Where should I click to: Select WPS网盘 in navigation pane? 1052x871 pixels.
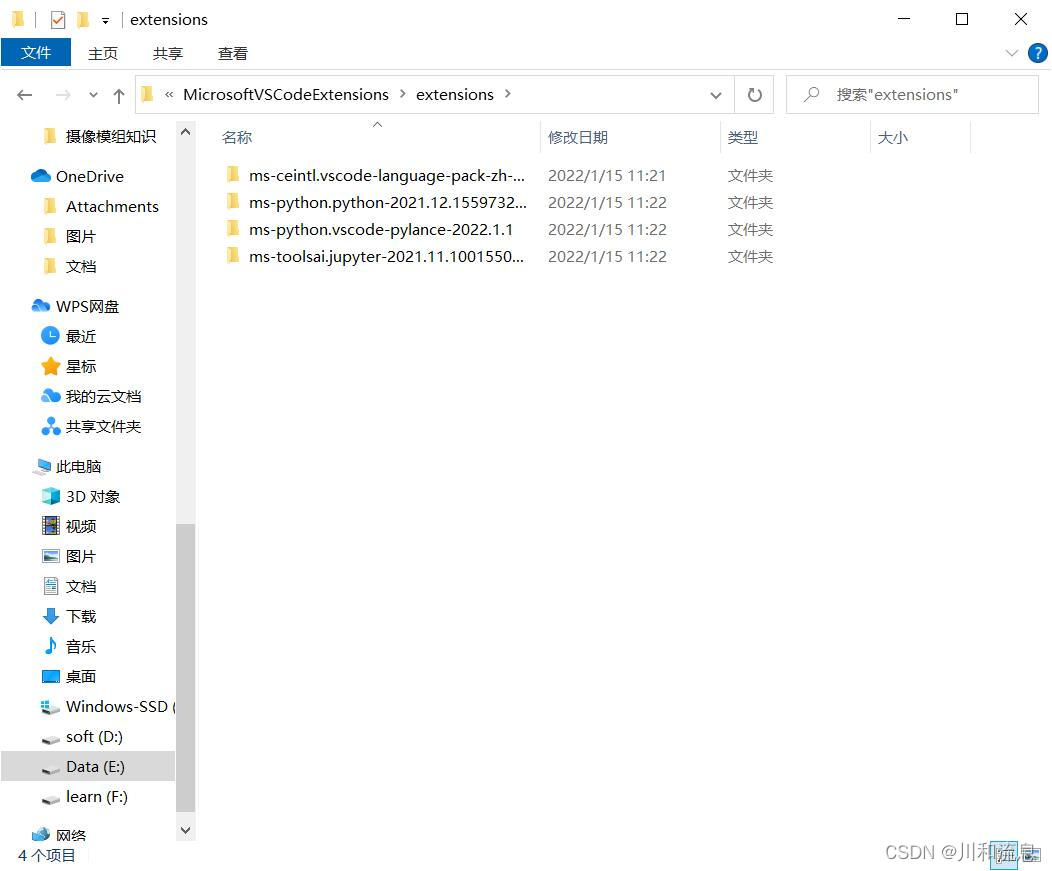coord(87,307)
